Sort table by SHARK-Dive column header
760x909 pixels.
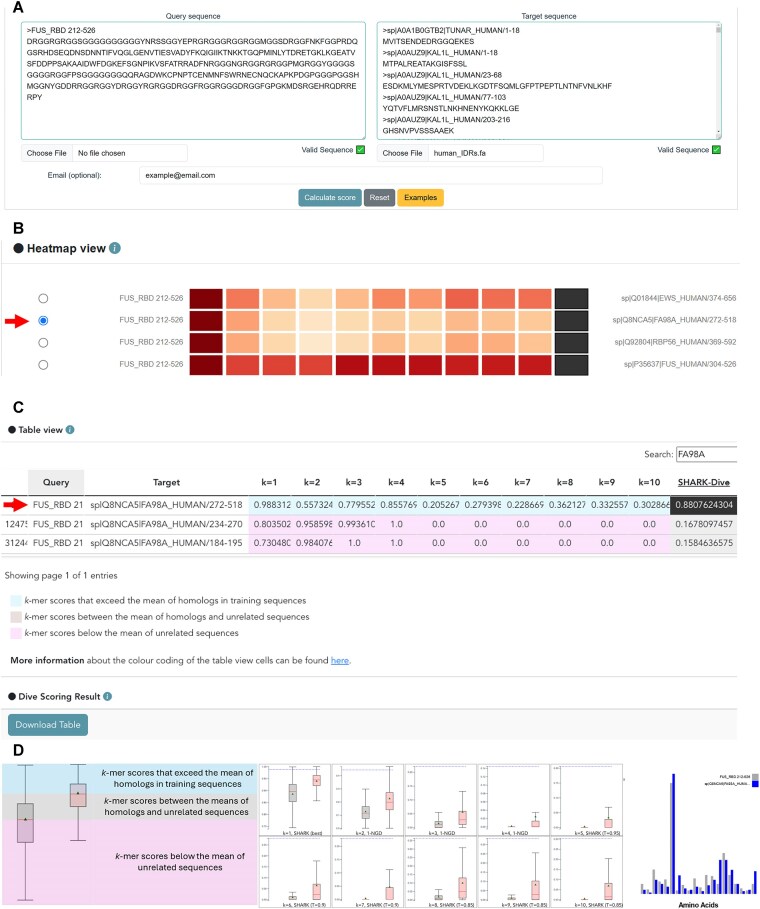(704, 482)
